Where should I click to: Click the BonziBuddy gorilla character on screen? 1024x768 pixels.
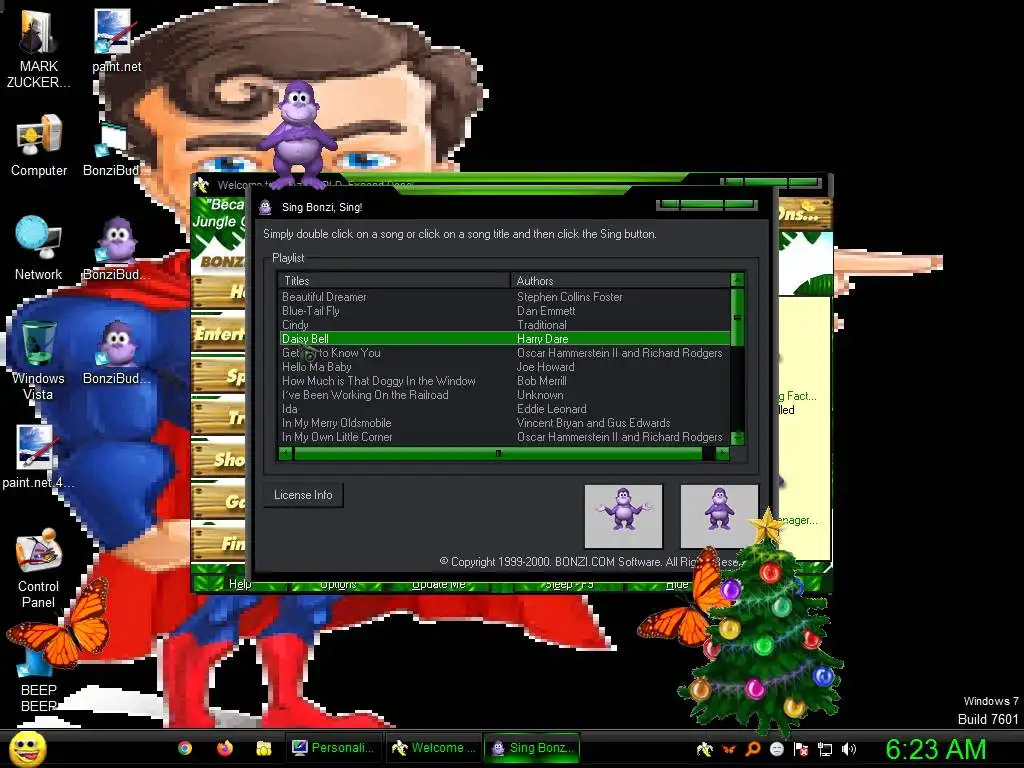(x=298, y=133)
